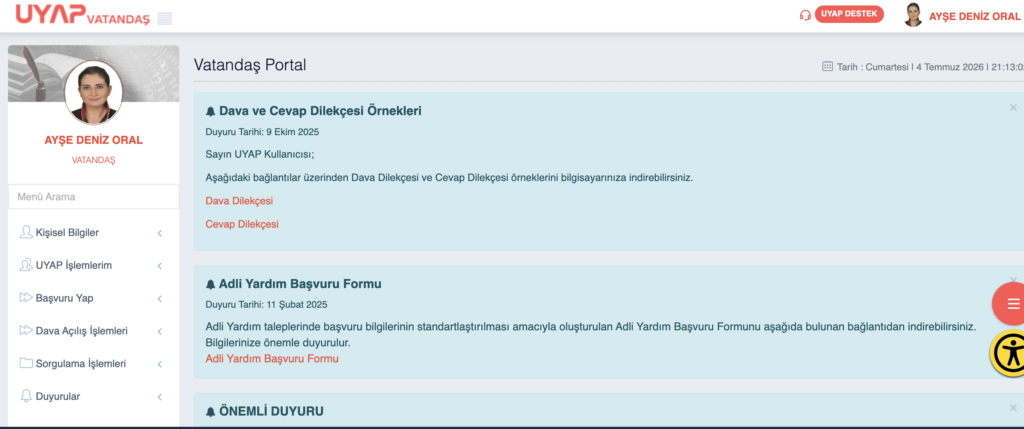Click the large profile photo in sidebar
This screenshot has width=1024, height=429.
93,92
